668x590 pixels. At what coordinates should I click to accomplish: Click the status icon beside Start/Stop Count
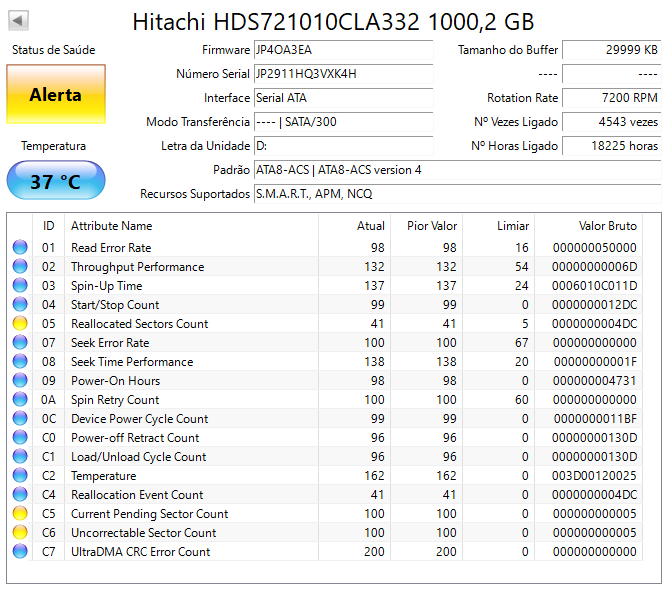pyautogui.click(x=20, y=304)
